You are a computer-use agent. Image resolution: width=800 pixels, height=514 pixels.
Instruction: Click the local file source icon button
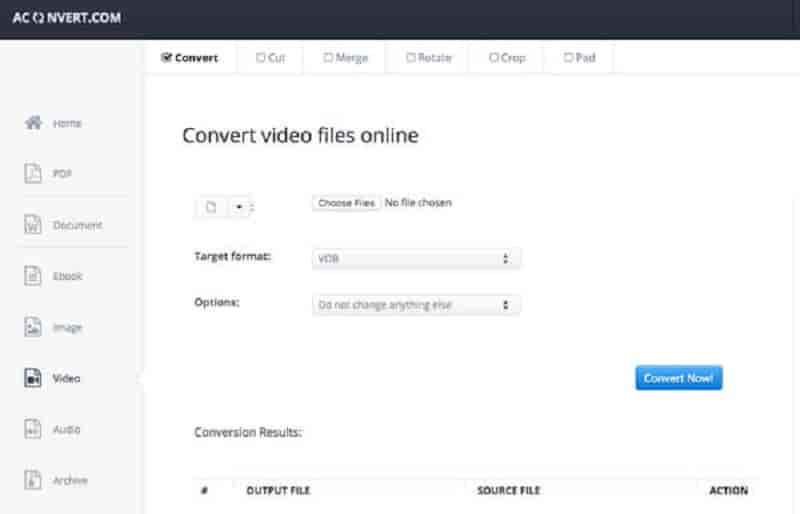(x=211, y=207)
